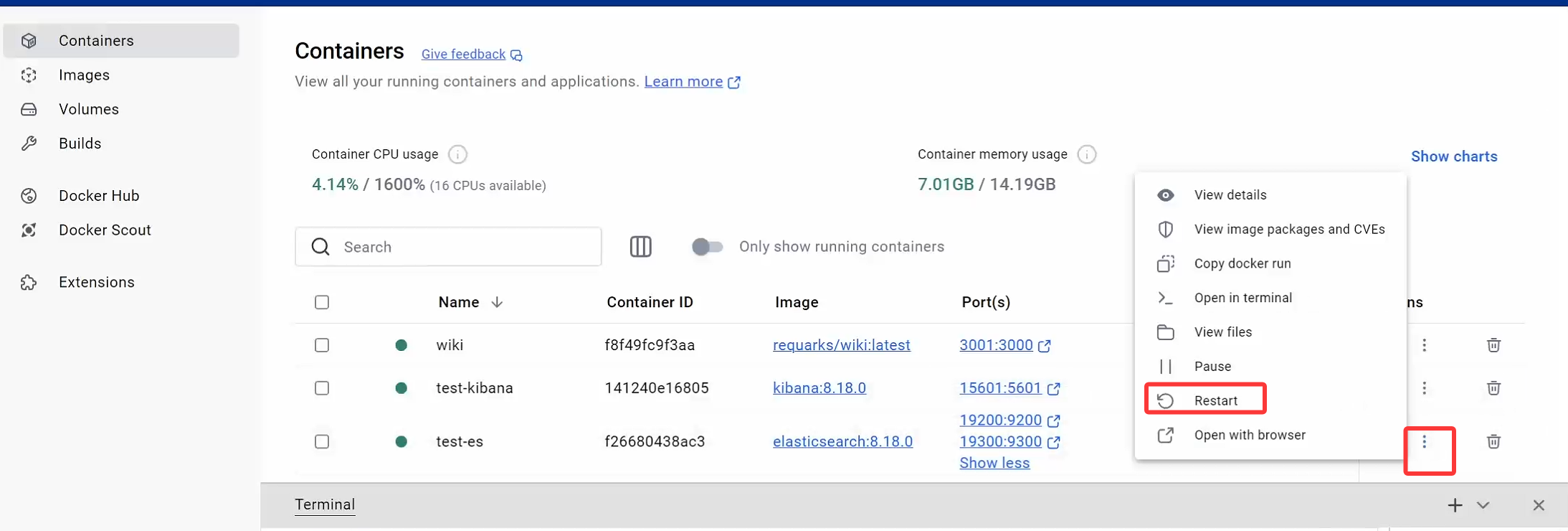This screenshot has width=1568, height=531.
Task: Select the wiki container checkbox
Action: (322, 345)
